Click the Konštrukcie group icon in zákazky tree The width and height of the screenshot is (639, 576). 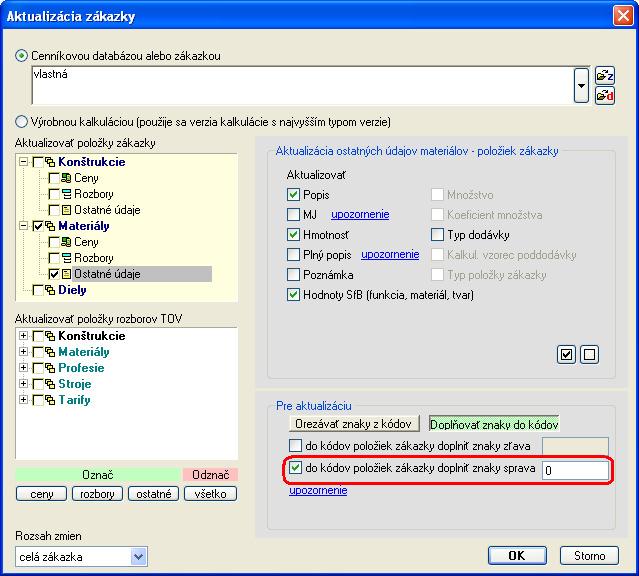pyautogui.click(x=50, y=162)
